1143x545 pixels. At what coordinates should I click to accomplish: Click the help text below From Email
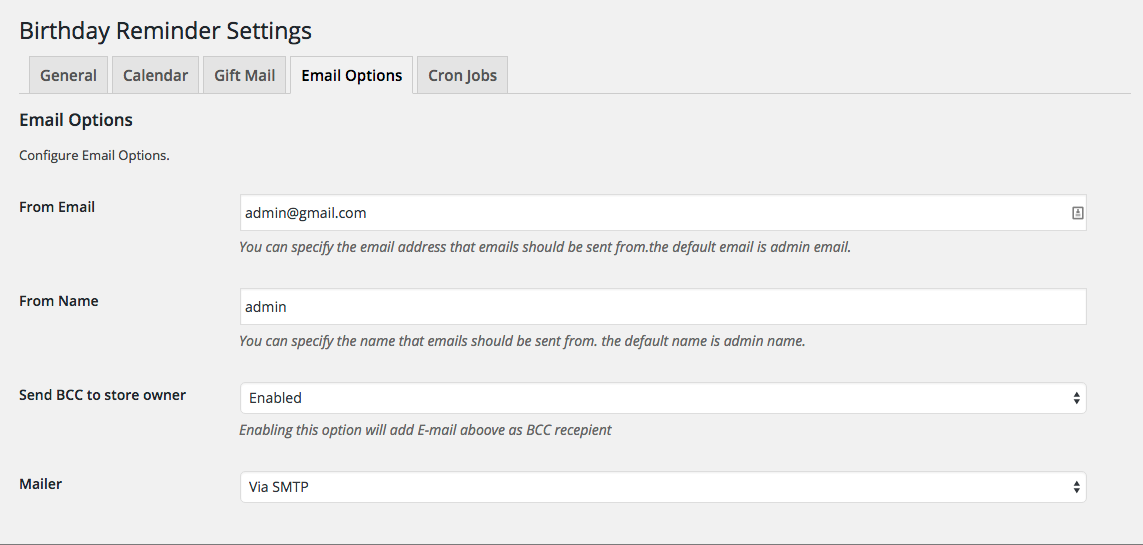[544, 247]
